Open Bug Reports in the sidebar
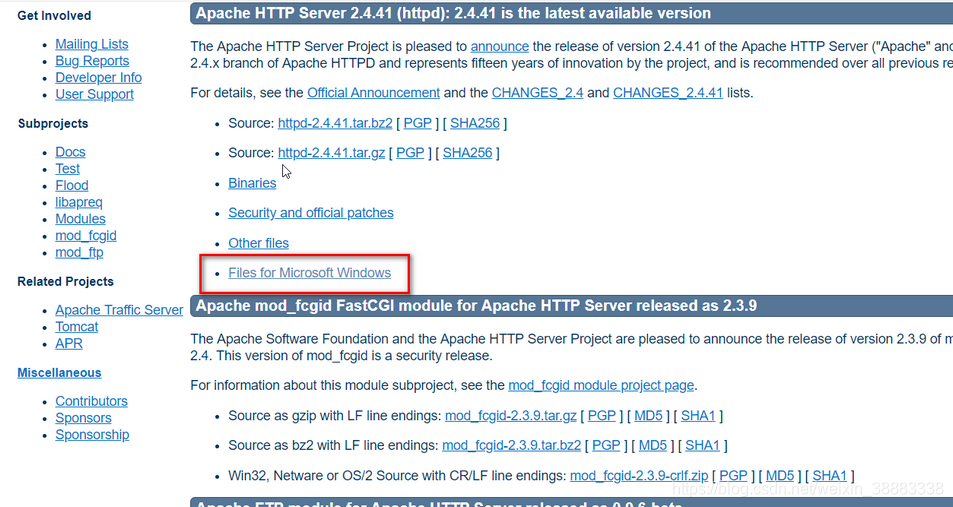The width and height of the screenshot is (953, 507). pos(92,61)
